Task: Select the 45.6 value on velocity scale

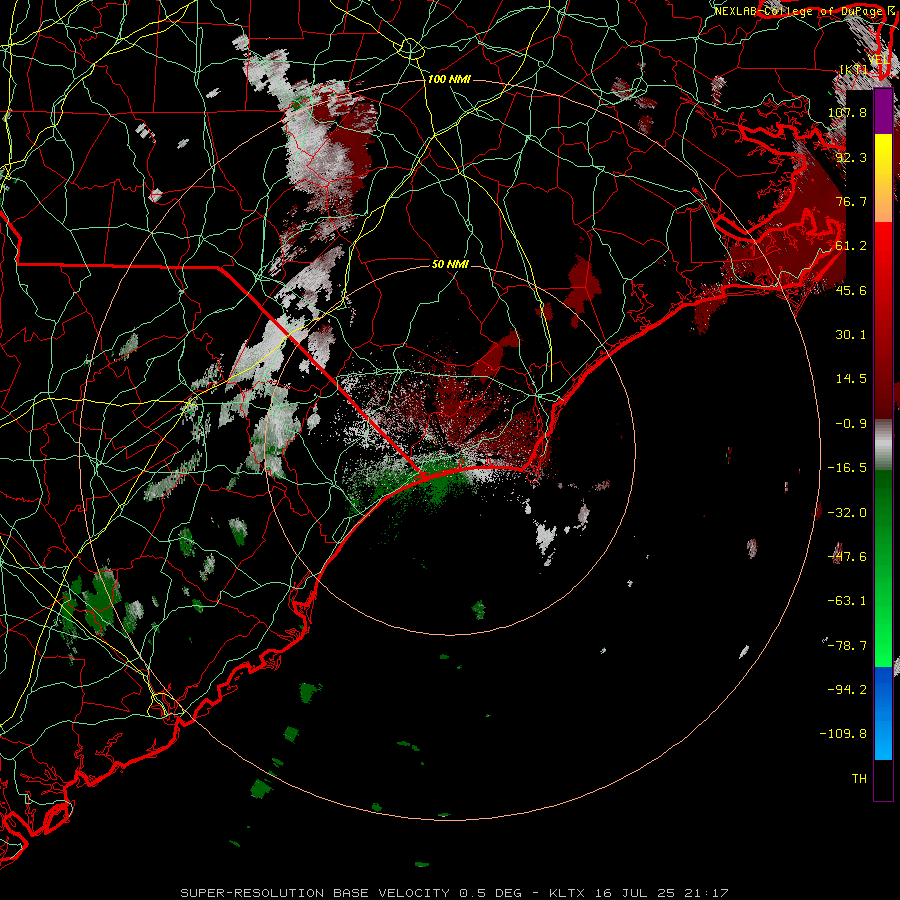Action: pos(851,290)
